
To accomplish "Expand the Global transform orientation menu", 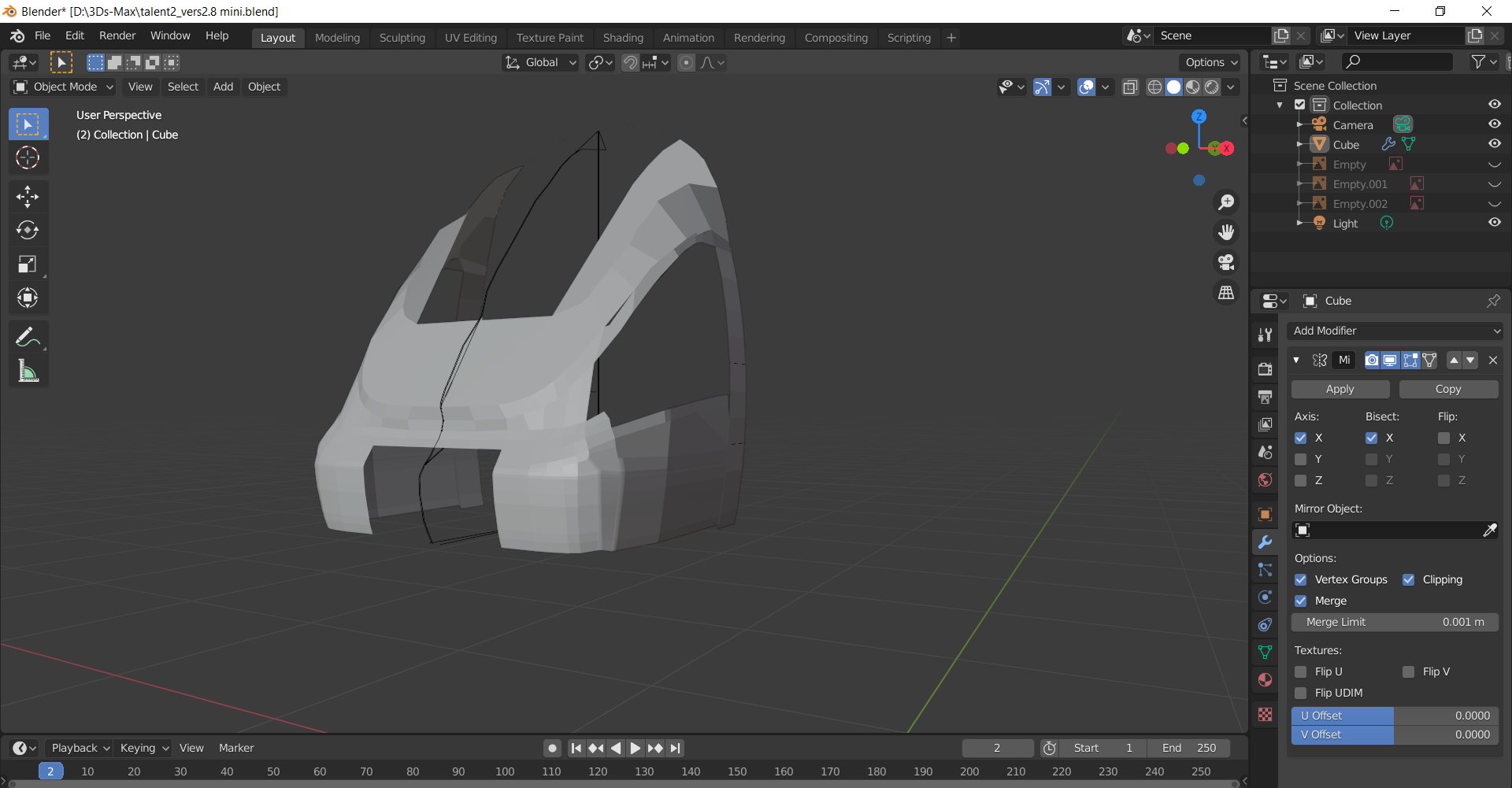I will coord(542,62).
